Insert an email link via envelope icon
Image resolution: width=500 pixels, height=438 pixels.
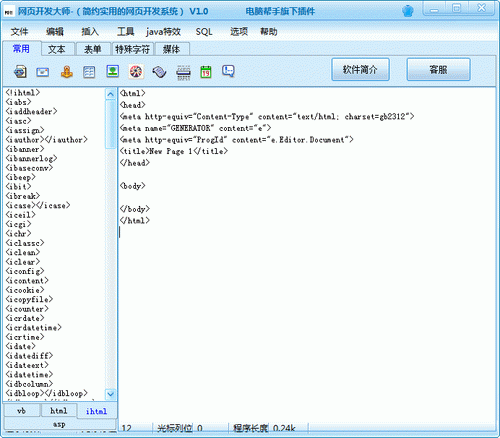pyautogui.click(x=43, y=72)
